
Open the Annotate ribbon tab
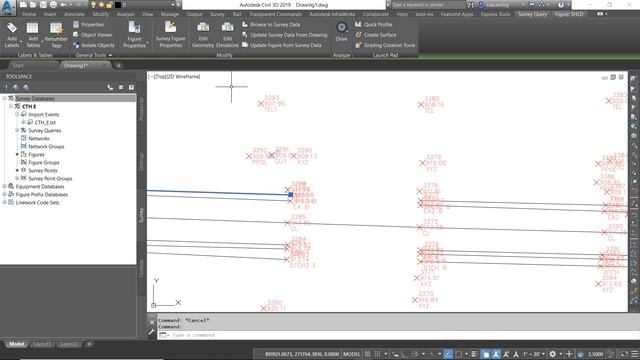pos(74,14)
